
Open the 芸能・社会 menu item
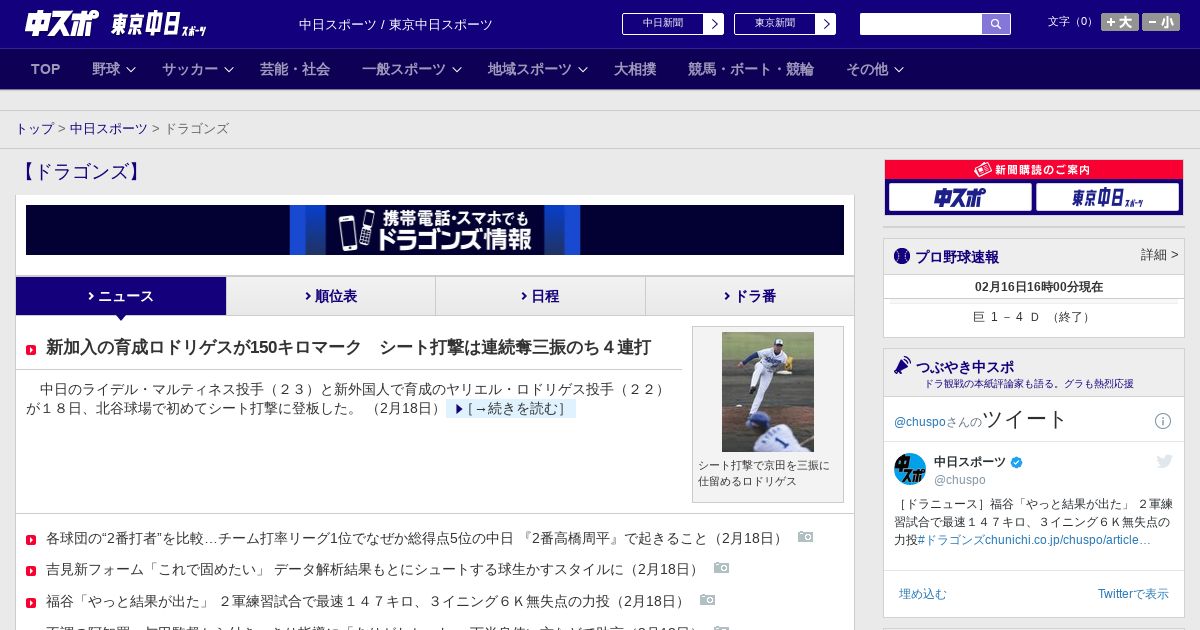[x=295, y=69]
